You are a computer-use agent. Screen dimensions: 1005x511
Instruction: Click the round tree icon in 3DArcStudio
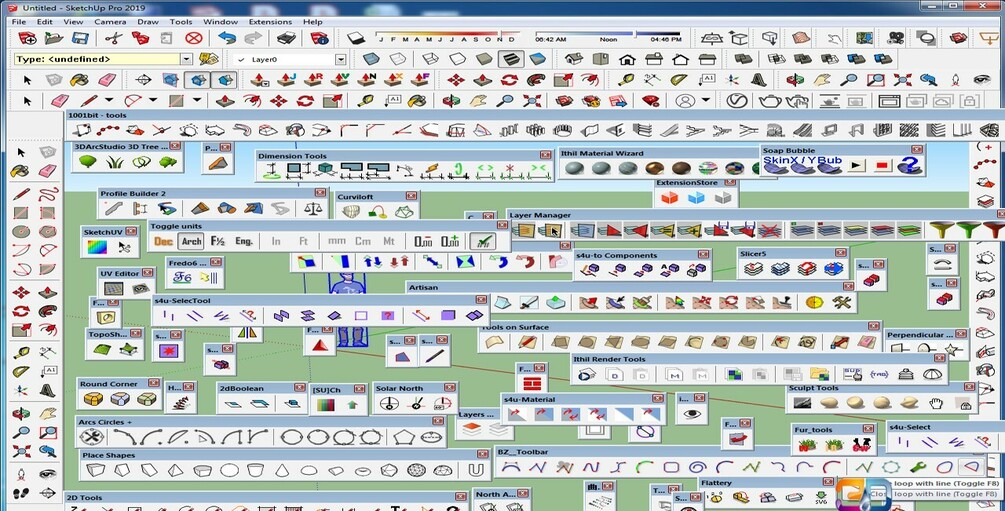click(88, 162)
